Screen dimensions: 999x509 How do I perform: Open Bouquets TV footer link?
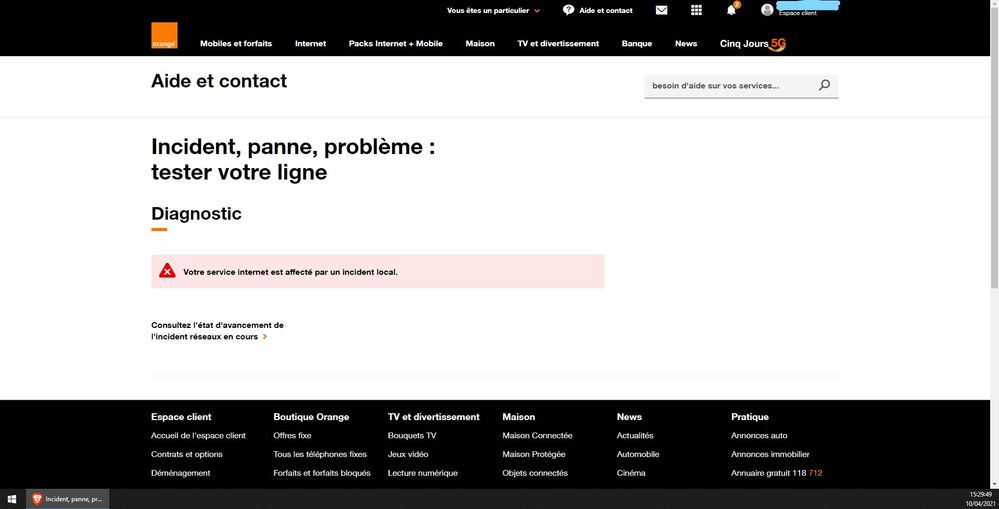(412, 436)
